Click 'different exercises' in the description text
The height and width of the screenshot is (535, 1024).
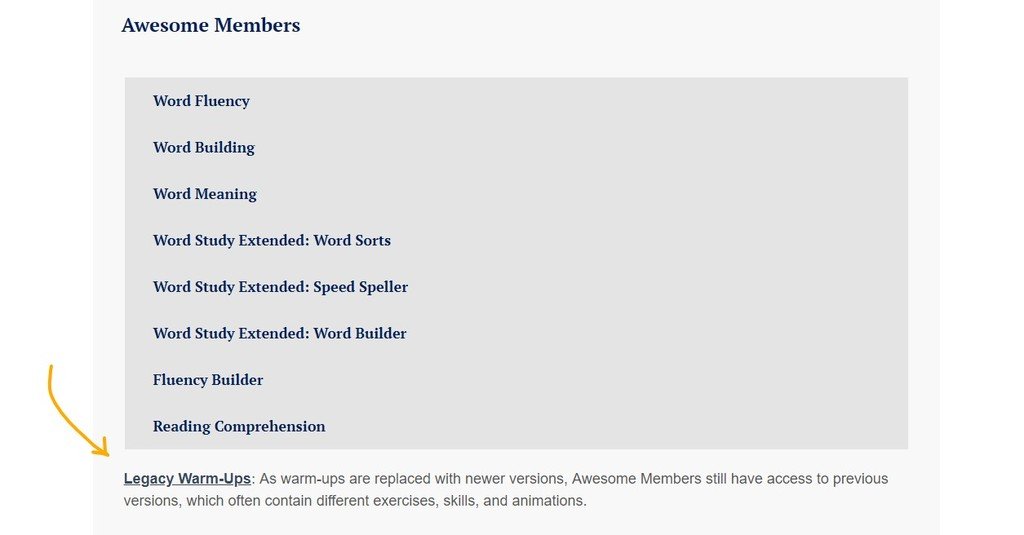pyautogui.click(x=377, y=501)
